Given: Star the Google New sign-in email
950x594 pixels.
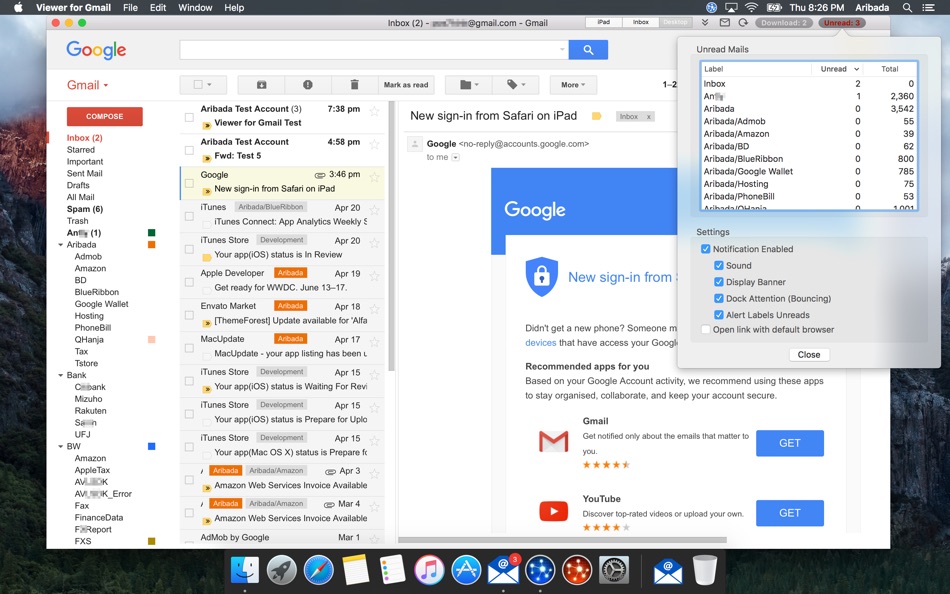Looking at the screenshot, I should pos(374,176).
